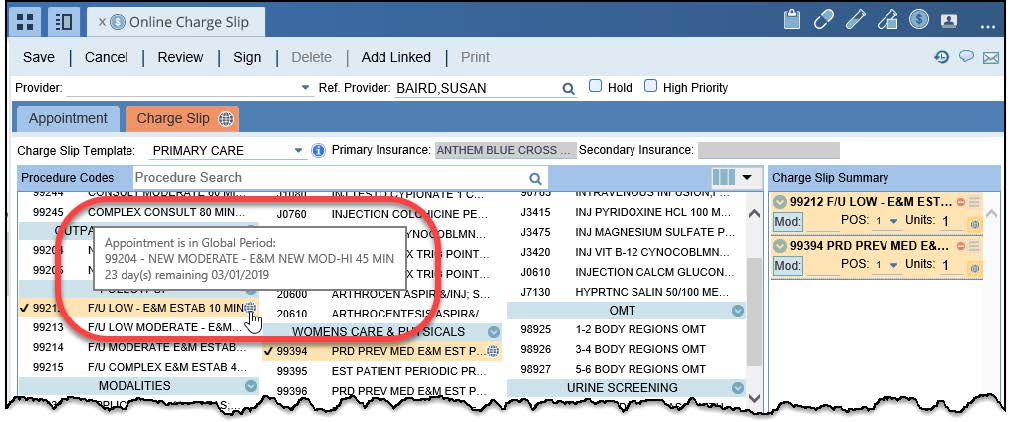Uncheck procedure 99394 PRD PREV MED
1012x422 pixels.
269,351
